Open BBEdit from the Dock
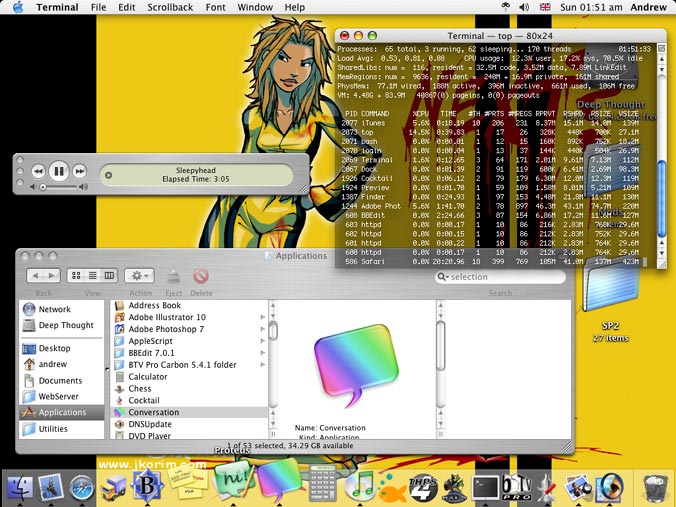The height and width of the screenshot is (507, 676). [147, 487]
